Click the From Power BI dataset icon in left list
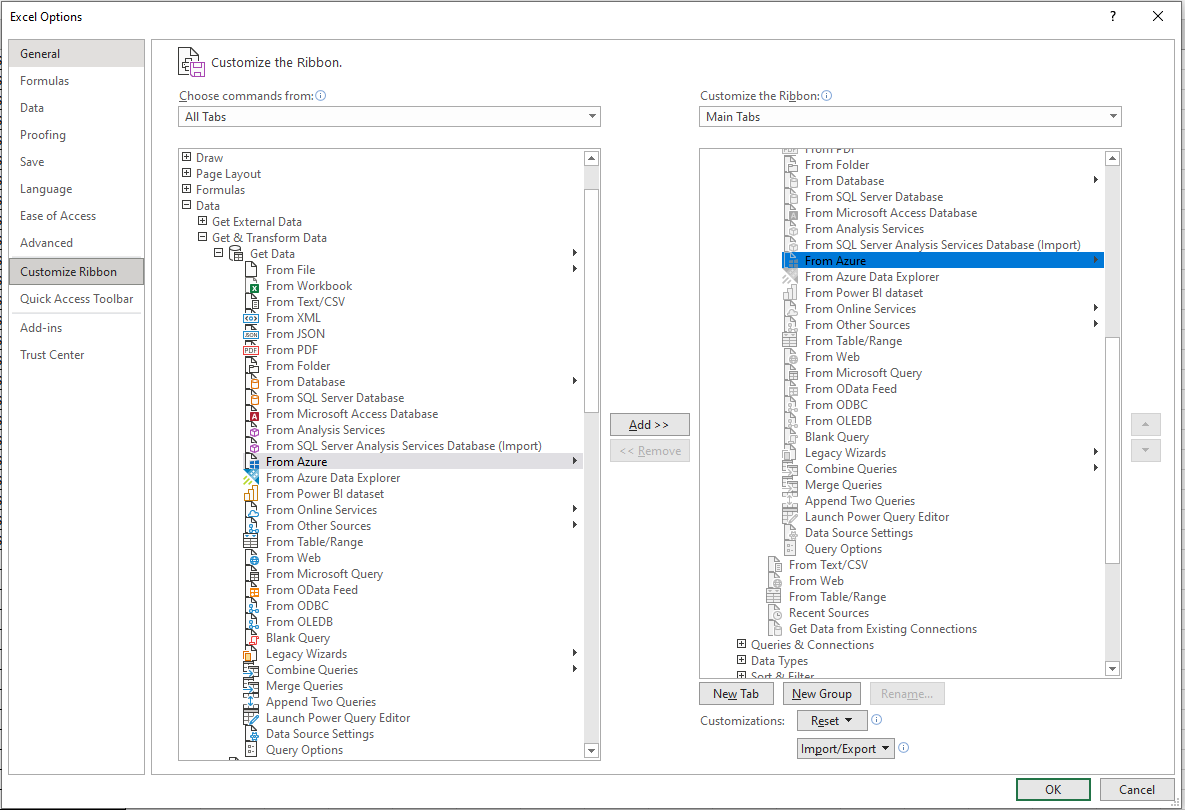 point(251,494)
